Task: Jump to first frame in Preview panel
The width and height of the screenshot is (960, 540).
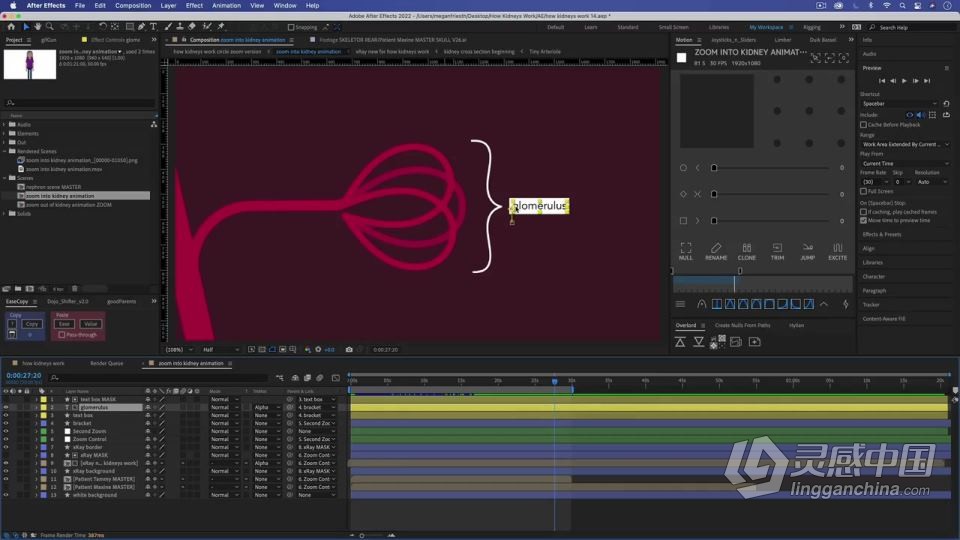Action: [882, 81]
